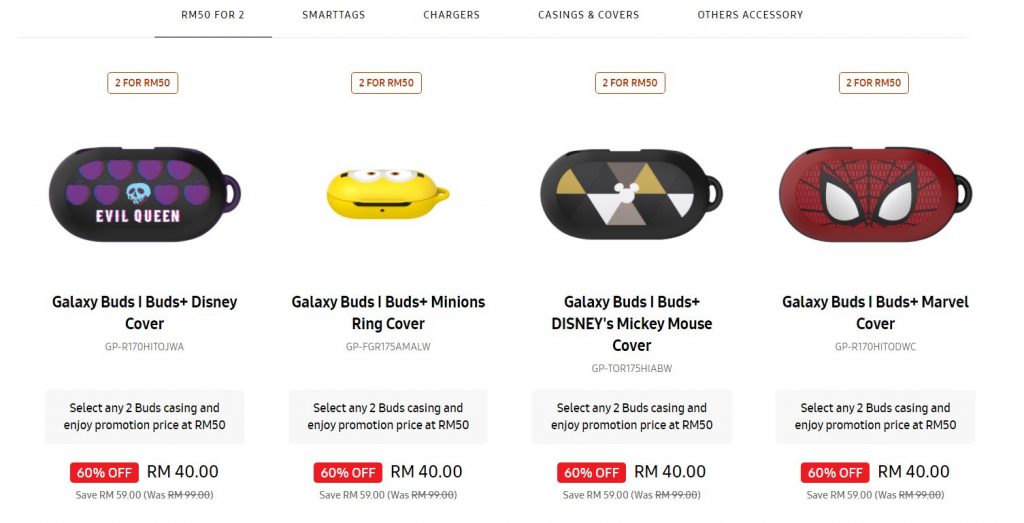Click the Evil Queen cover image
Screen dimensions: 1024x523
(x=144, y=194)
